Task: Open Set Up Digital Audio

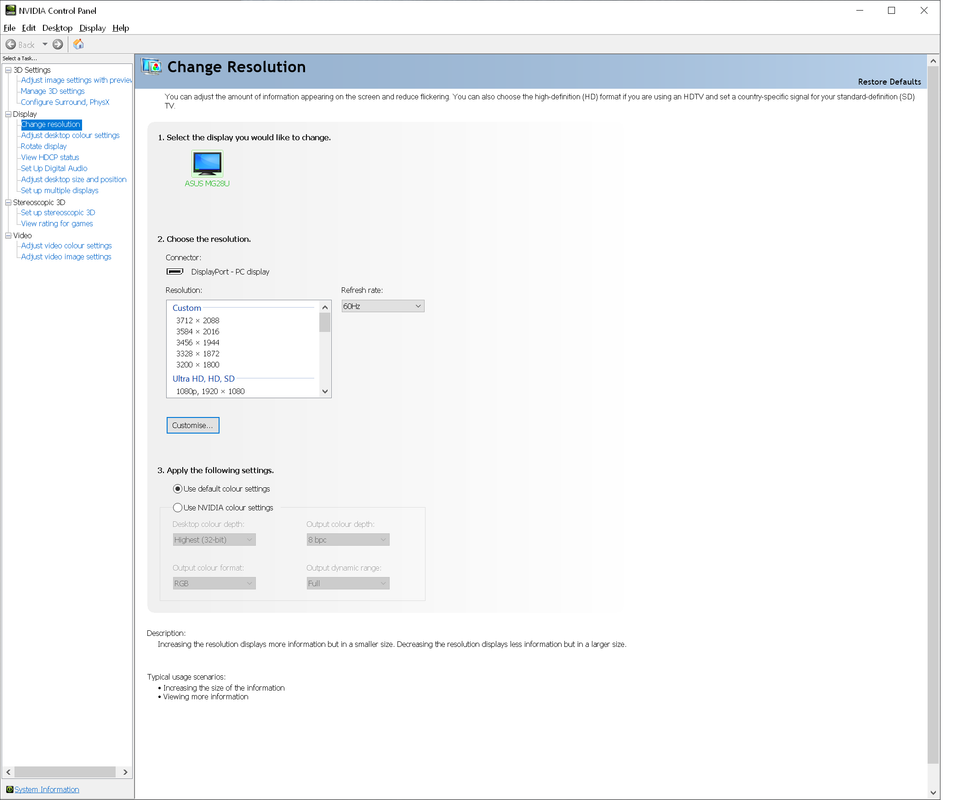Action: [x=54, y=168]
